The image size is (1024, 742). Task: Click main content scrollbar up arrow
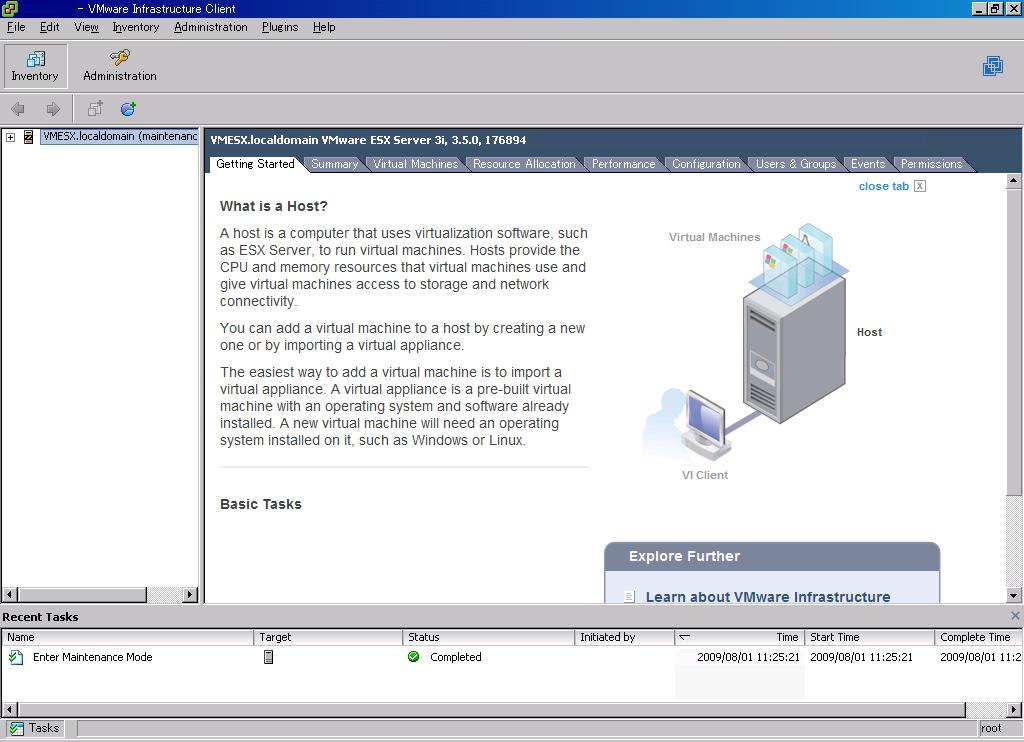[1014, 180]
